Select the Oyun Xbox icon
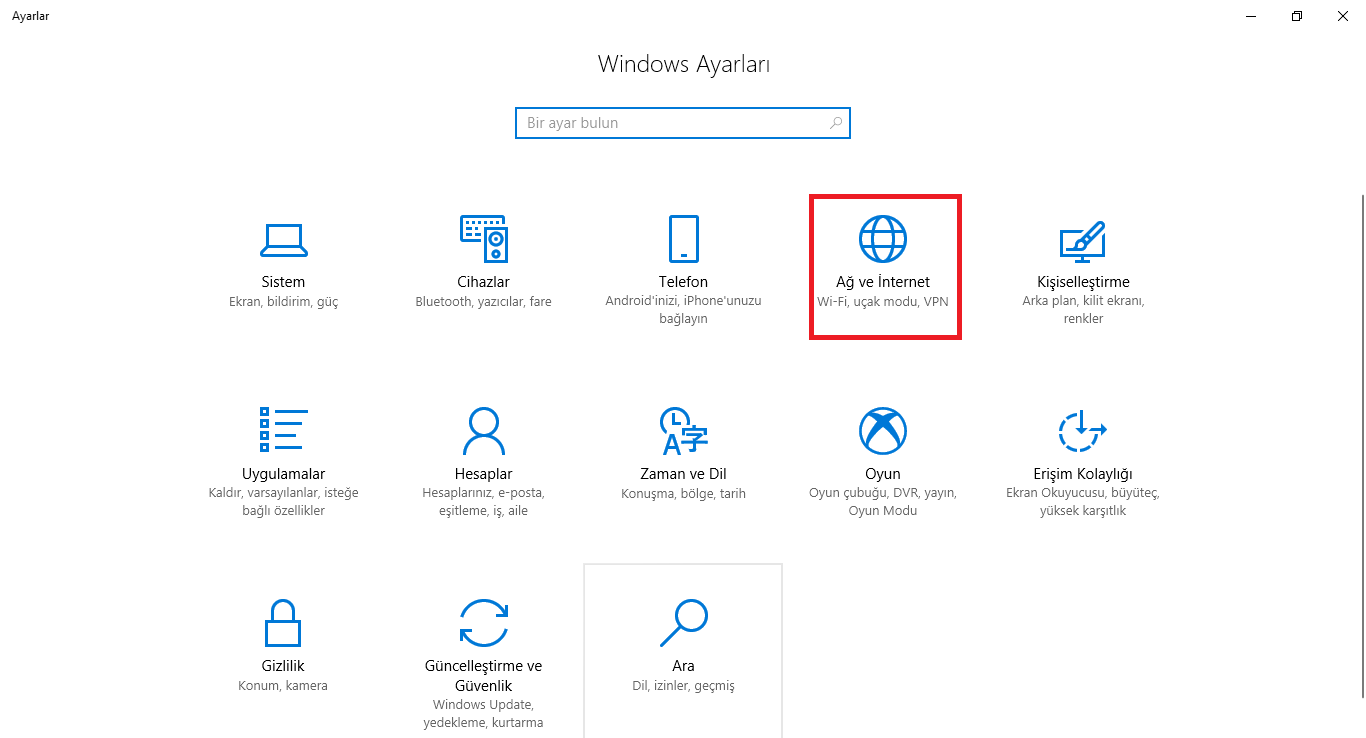This screenshot has width=1366, height=738. (x=883, y=428)
